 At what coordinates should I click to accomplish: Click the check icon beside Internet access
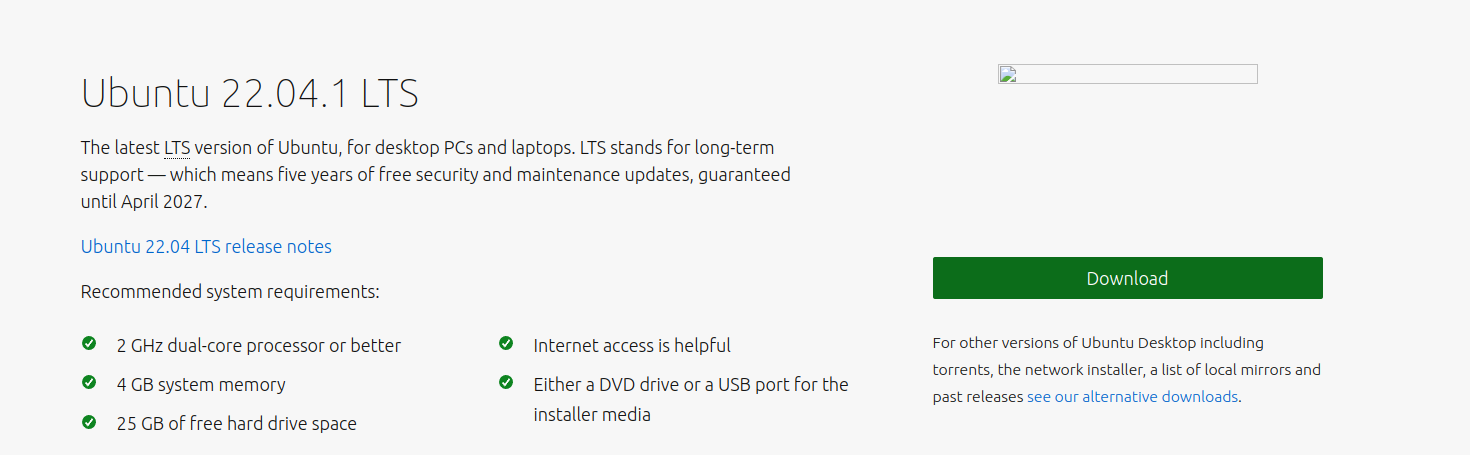click(x=506, y=344)
